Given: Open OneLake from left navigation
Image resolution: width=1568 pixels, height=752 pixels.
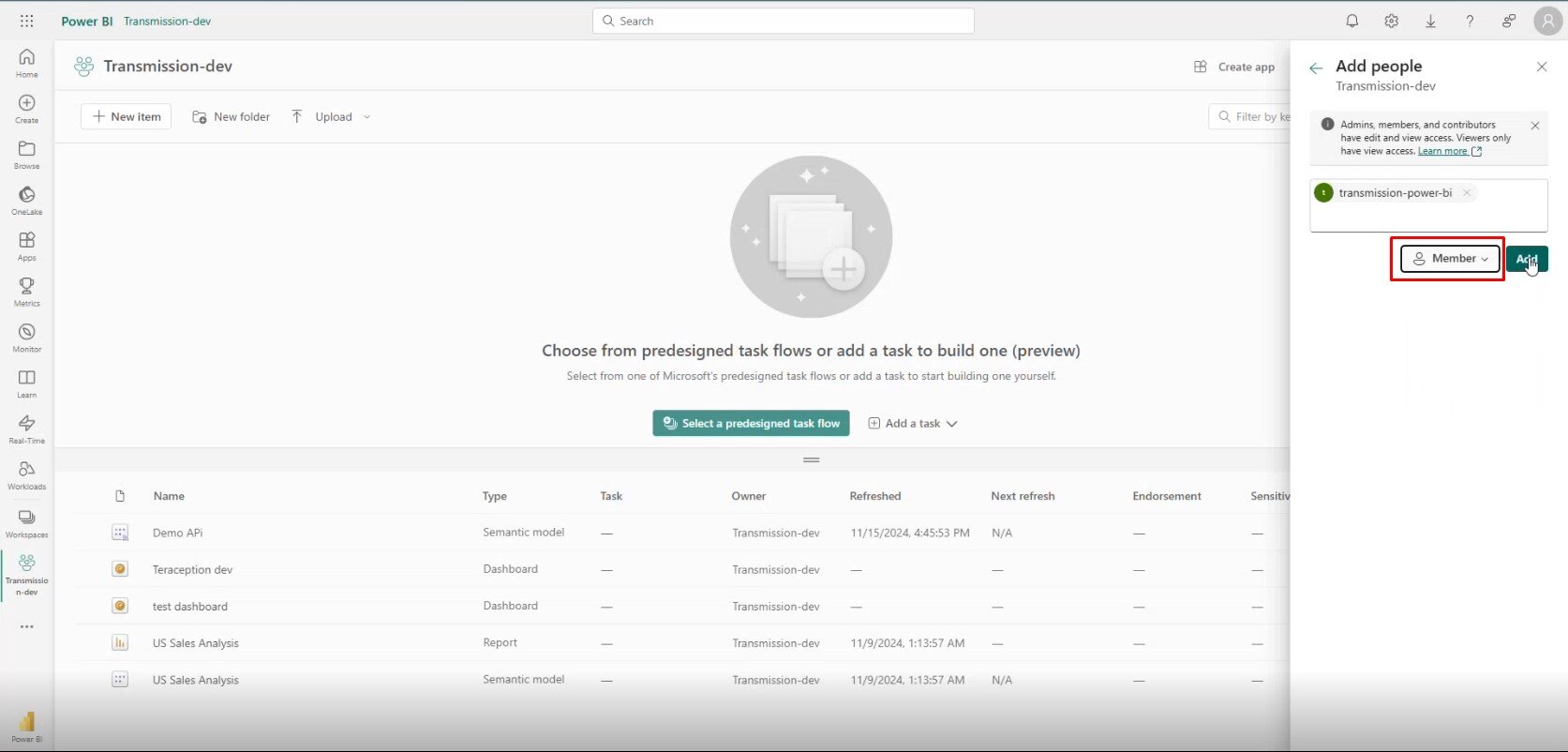Looking at the screenshot, I should click(x=26, y=201).
